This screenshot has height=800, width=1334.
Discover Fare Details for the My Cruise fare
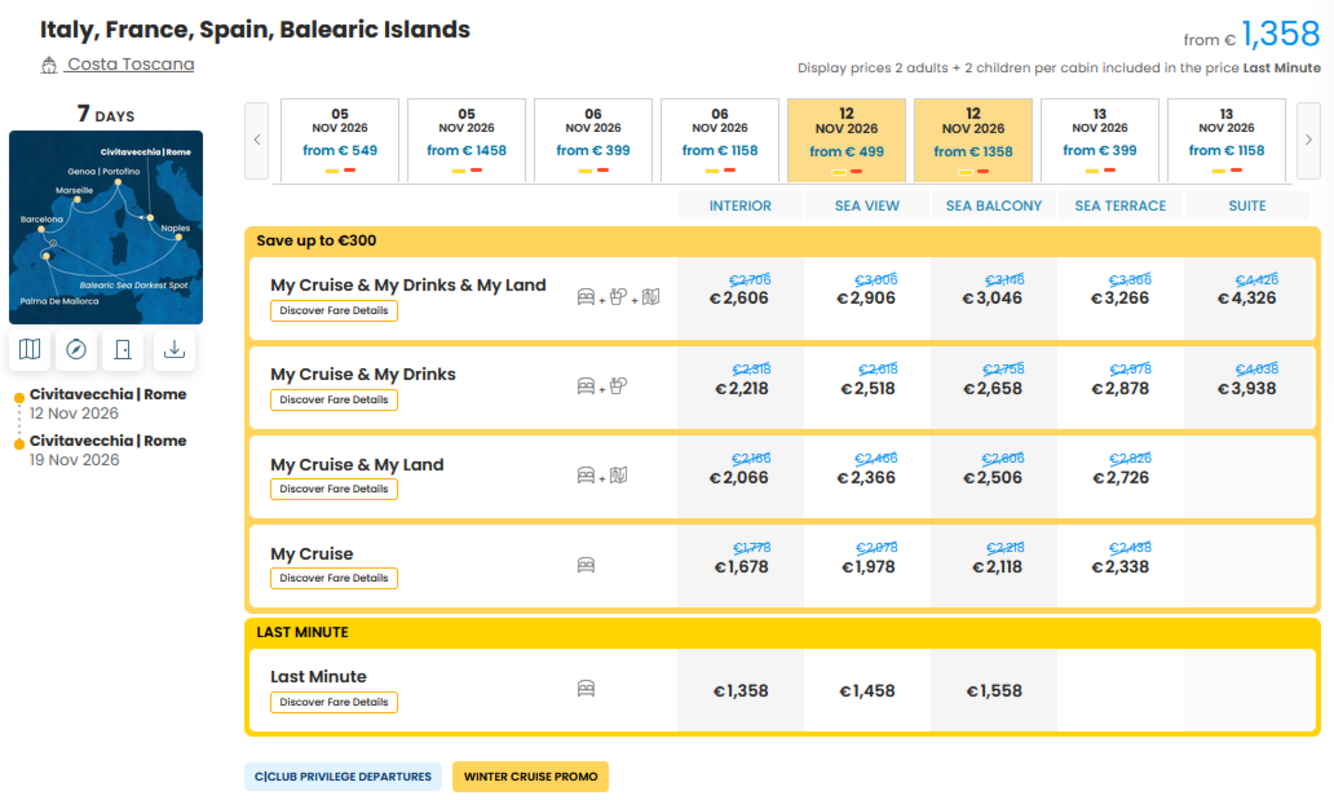pyautogui.click(x=334, y=578)
